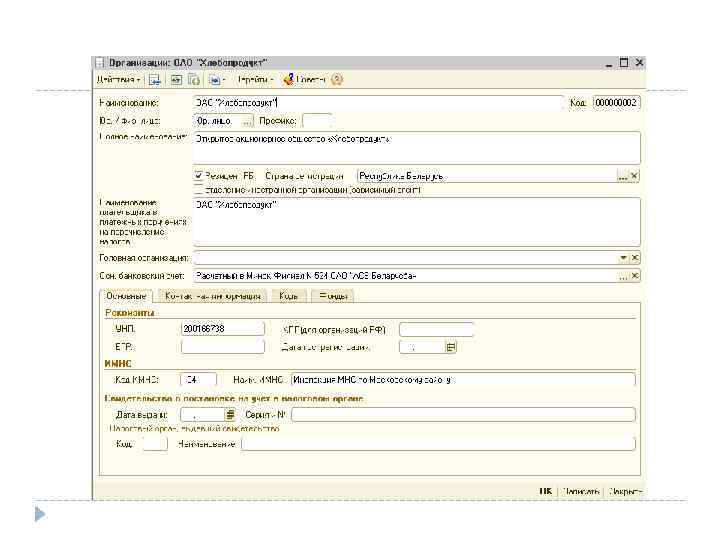Open country selection ellipsis for Республика Беларусь

pos(623,176)
